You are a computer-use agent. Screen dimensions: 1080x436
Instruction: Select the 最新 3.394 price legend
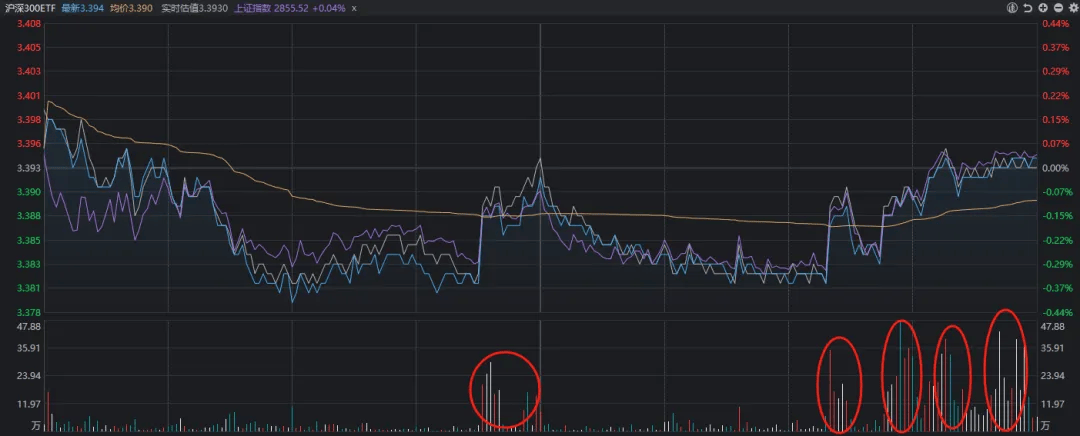(x=82, y=8)
